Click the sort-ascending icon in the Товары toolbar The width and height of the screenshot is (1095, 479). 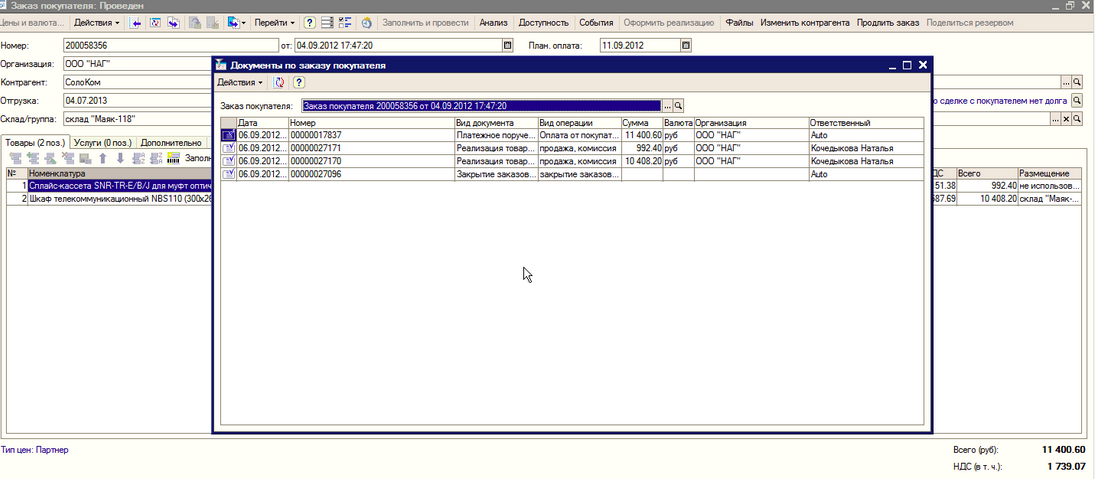click(x=138, y=158)
